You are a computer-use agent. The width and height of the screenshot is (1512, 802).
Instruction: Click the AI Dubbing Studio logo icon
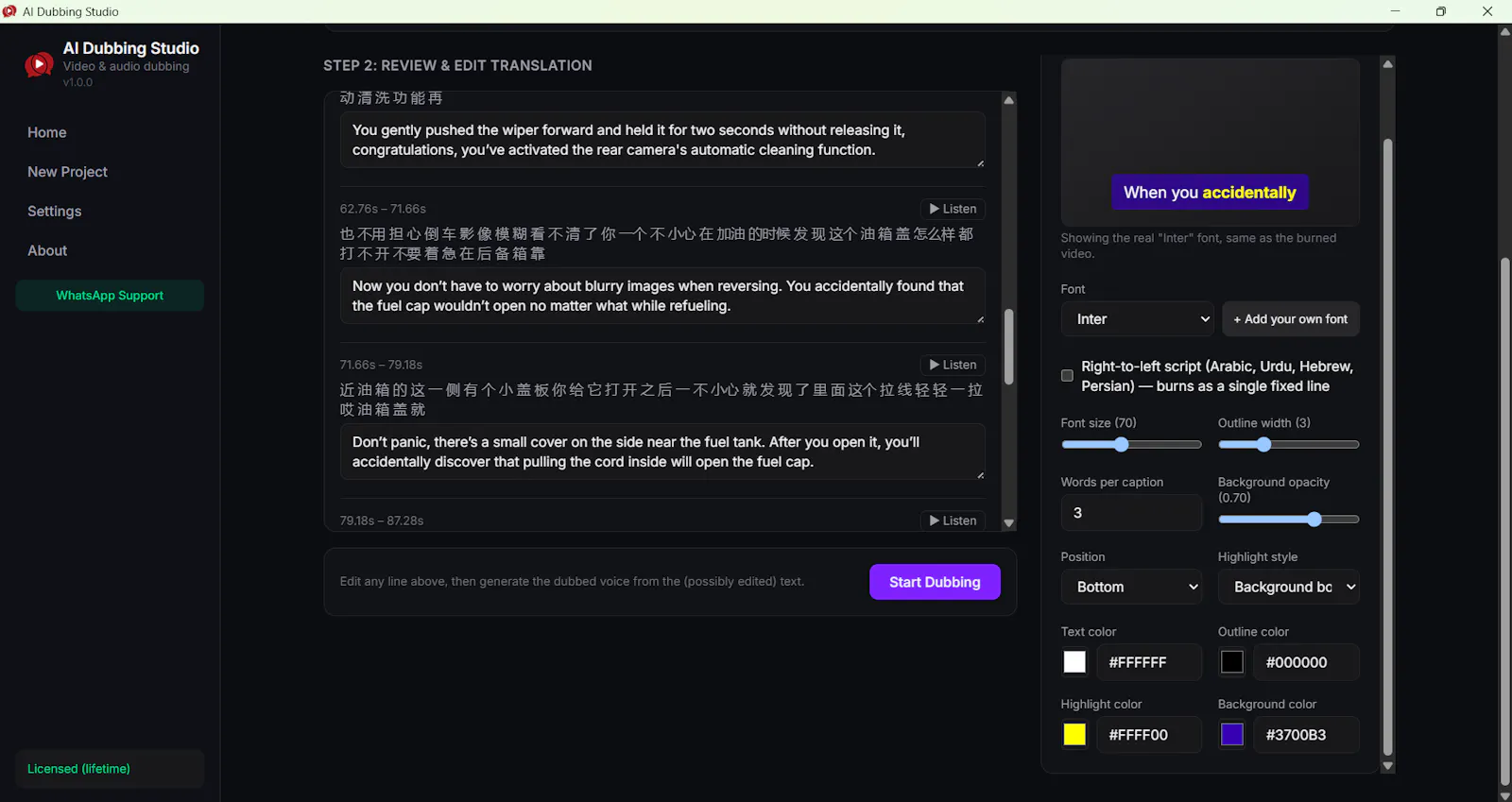click(39, 64)
